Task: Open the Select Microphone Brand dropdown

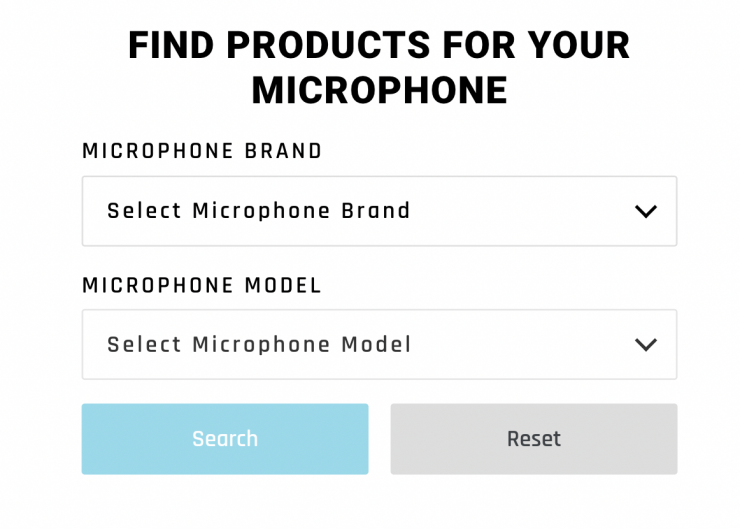Action: coord(379,211)
